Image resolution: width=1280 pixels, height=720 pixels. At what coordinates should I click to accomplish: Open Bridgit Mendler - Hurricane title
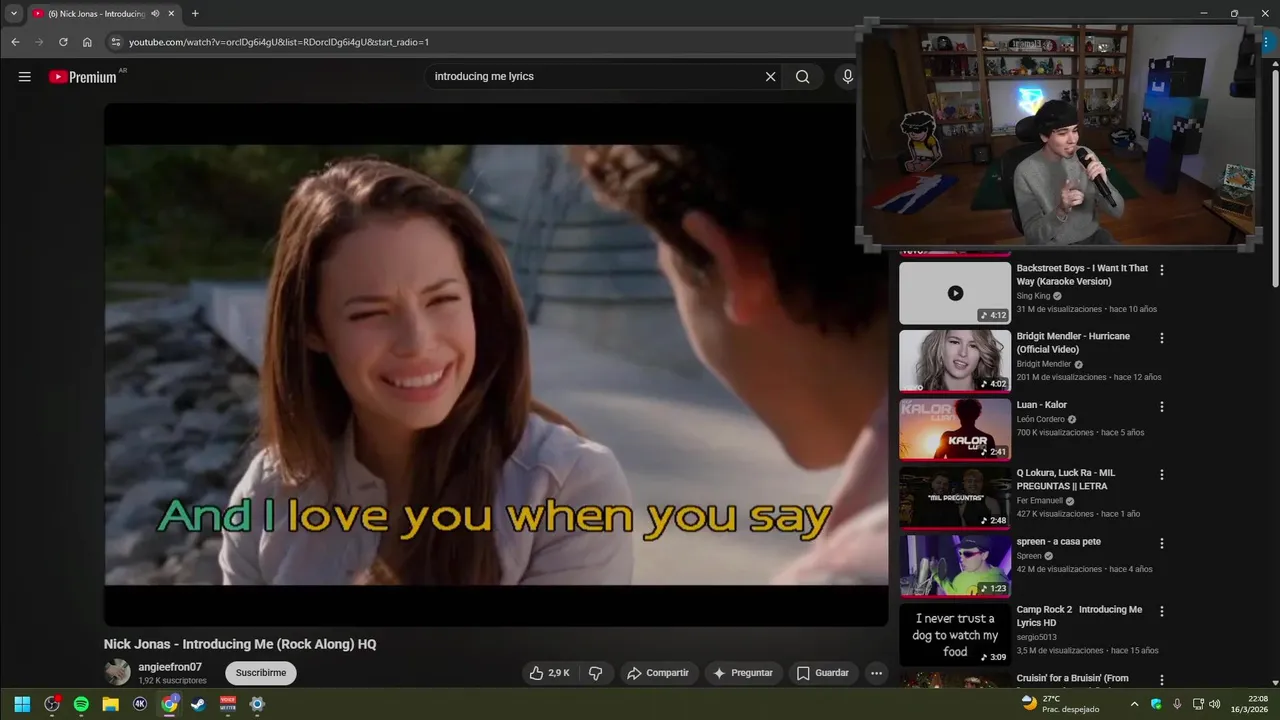pyautogui.click(x=1073, y=343)
